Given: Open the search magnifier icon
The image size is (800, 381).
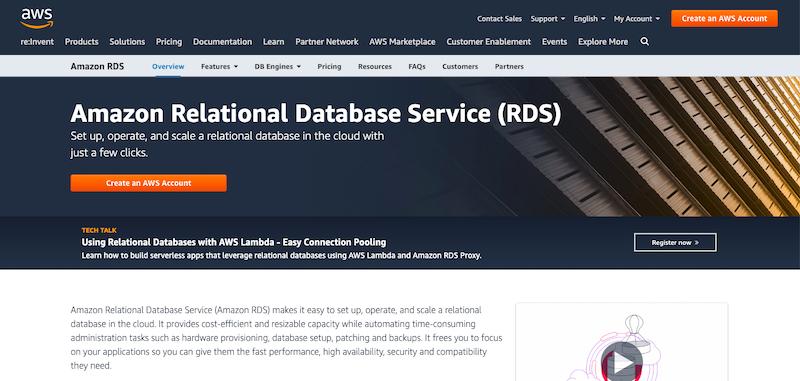Looking at the screenshot, I should tap(644, 41).
